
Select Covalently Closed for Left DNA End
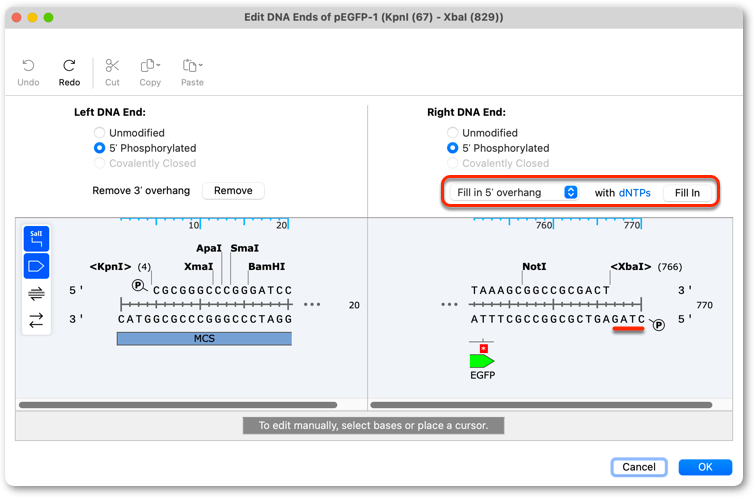pos(99,163)
